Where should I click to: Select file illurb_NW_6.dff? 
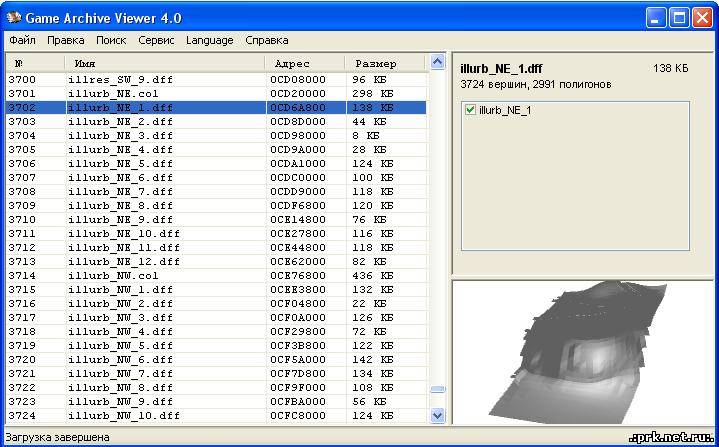(121, 359)
